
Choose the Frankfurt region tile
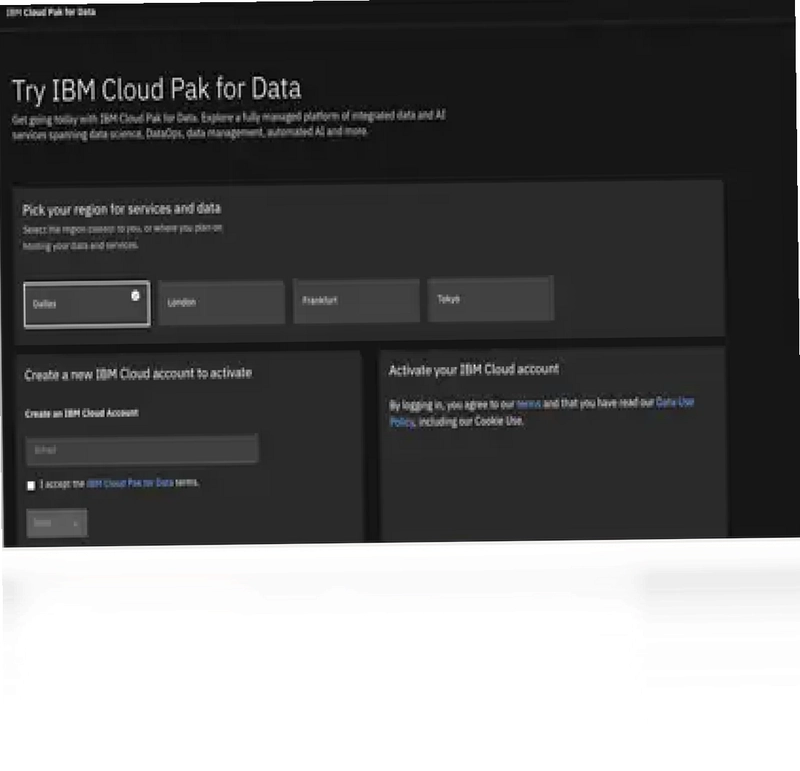[356, 301]
